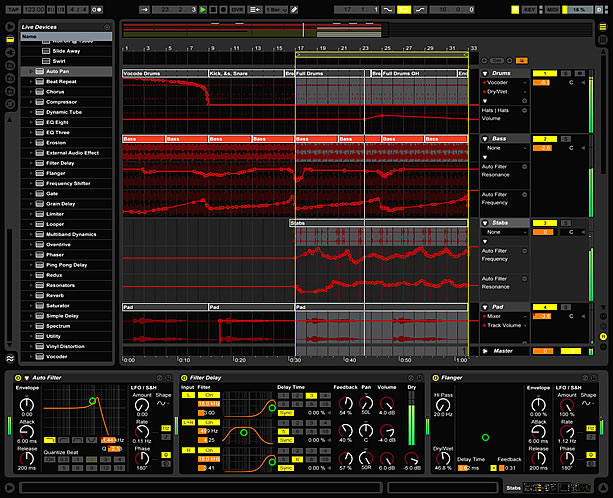Fold the Drums track
Image resolution: width=613 pixels, height=498 pixels.
pos(485,73)
